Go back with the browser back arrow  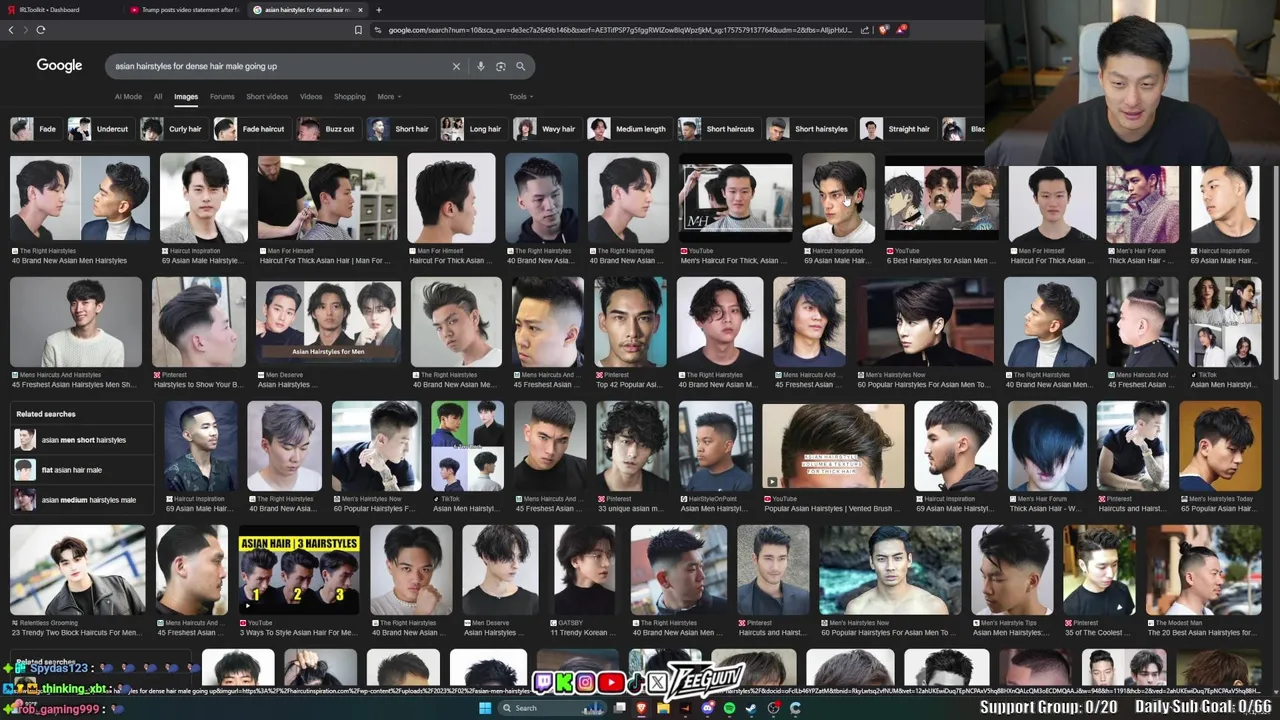point(11,30)
